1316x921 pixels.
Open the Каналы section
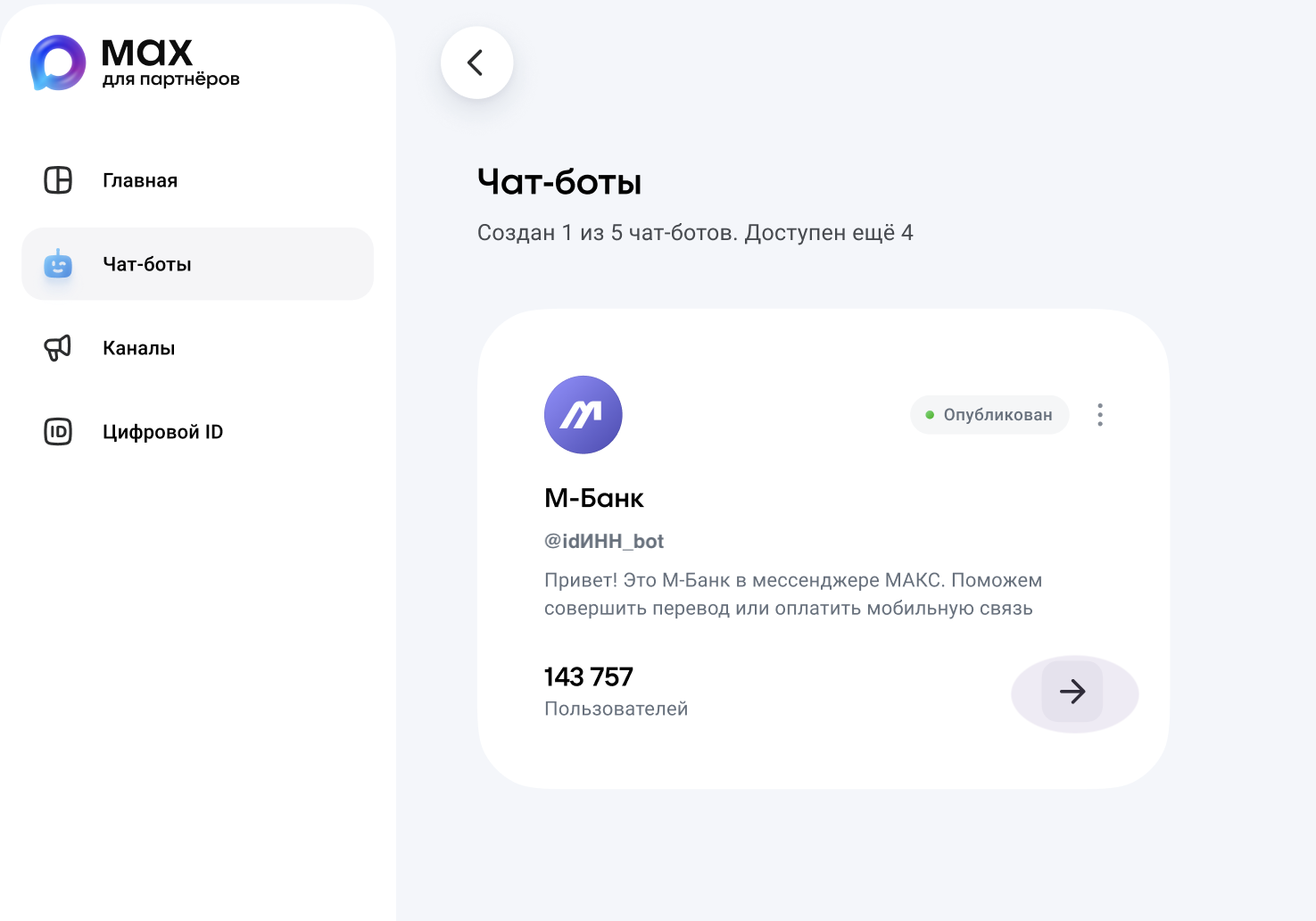coord(197,348)
